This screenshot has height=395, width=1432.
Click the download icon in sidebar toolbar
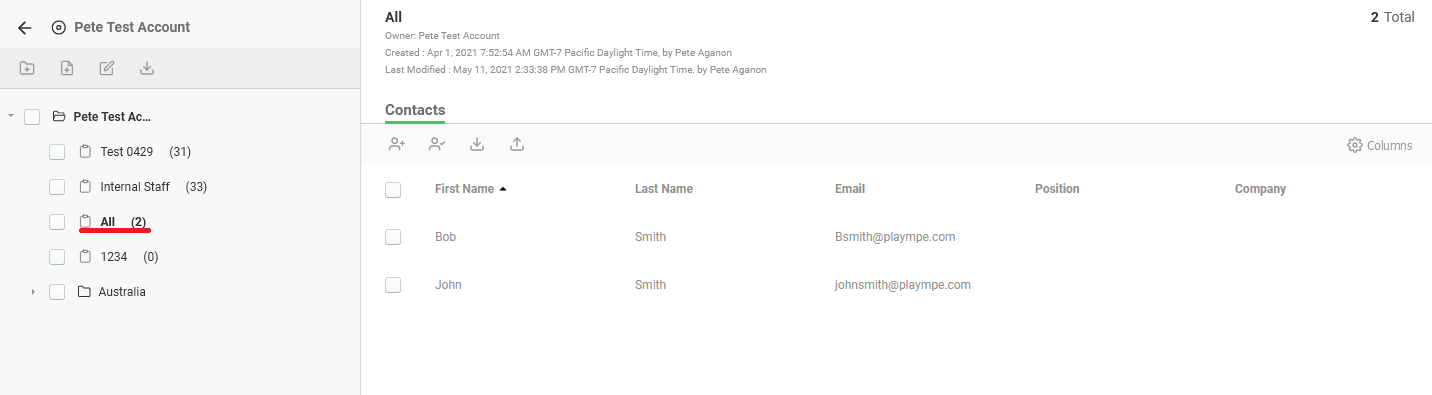click(x=147, y=68)
